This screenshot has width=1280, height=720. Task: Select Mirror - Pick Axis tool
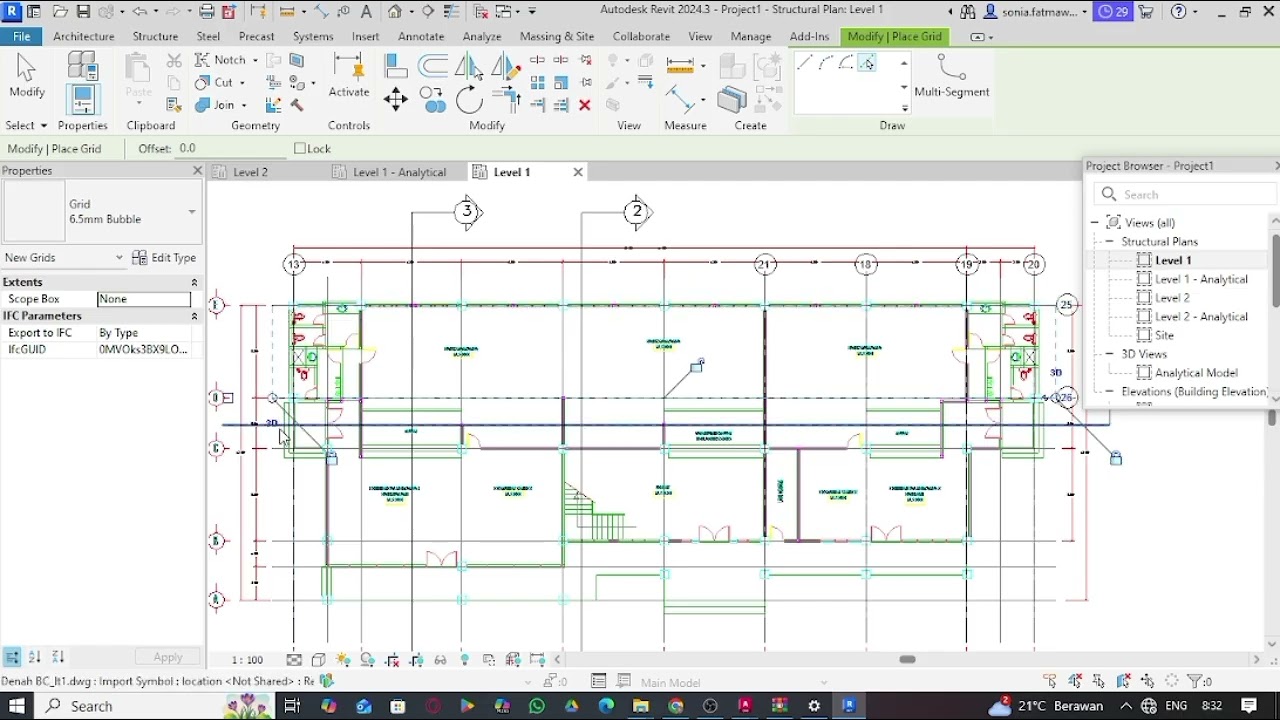467,66
